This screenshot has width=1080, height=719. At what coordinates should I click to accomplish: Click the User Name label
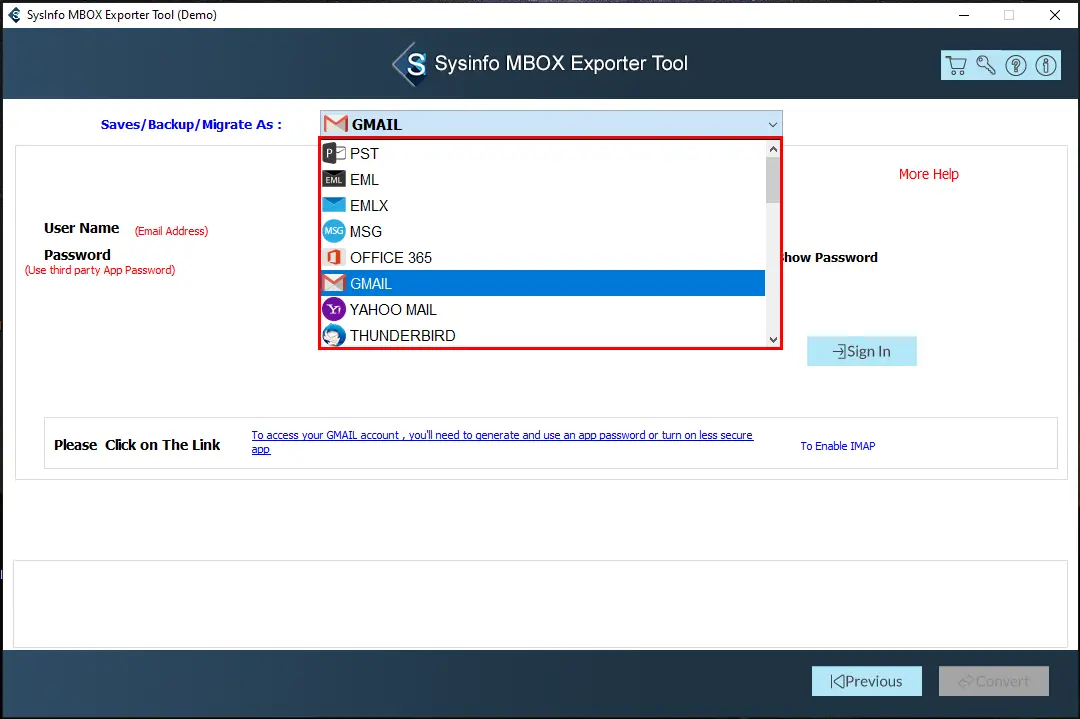click(x=81, y=228)
